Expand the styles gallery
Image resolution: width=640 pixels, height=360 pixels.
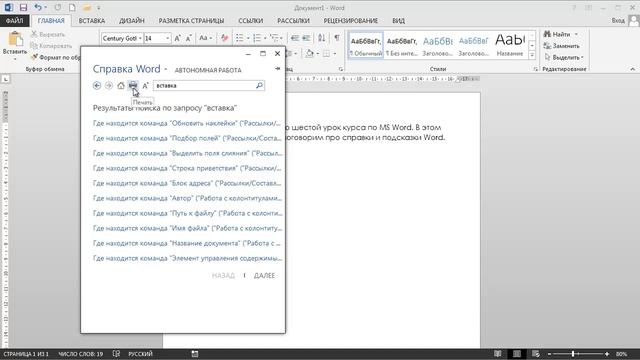tap(532, 56)
